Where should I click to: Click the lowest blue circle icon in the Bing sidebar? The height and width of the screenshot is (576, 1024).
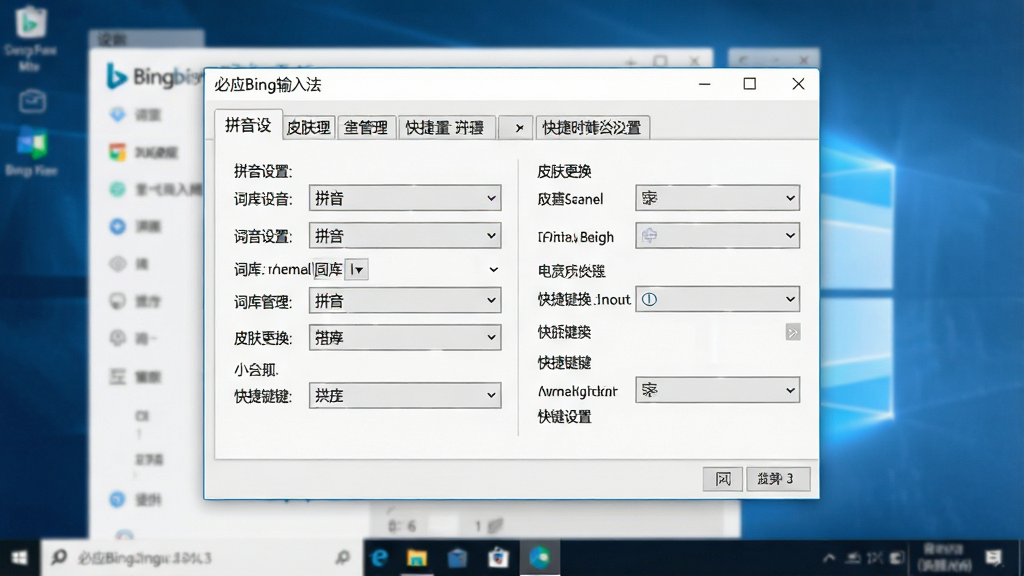(x=118, y=500)
